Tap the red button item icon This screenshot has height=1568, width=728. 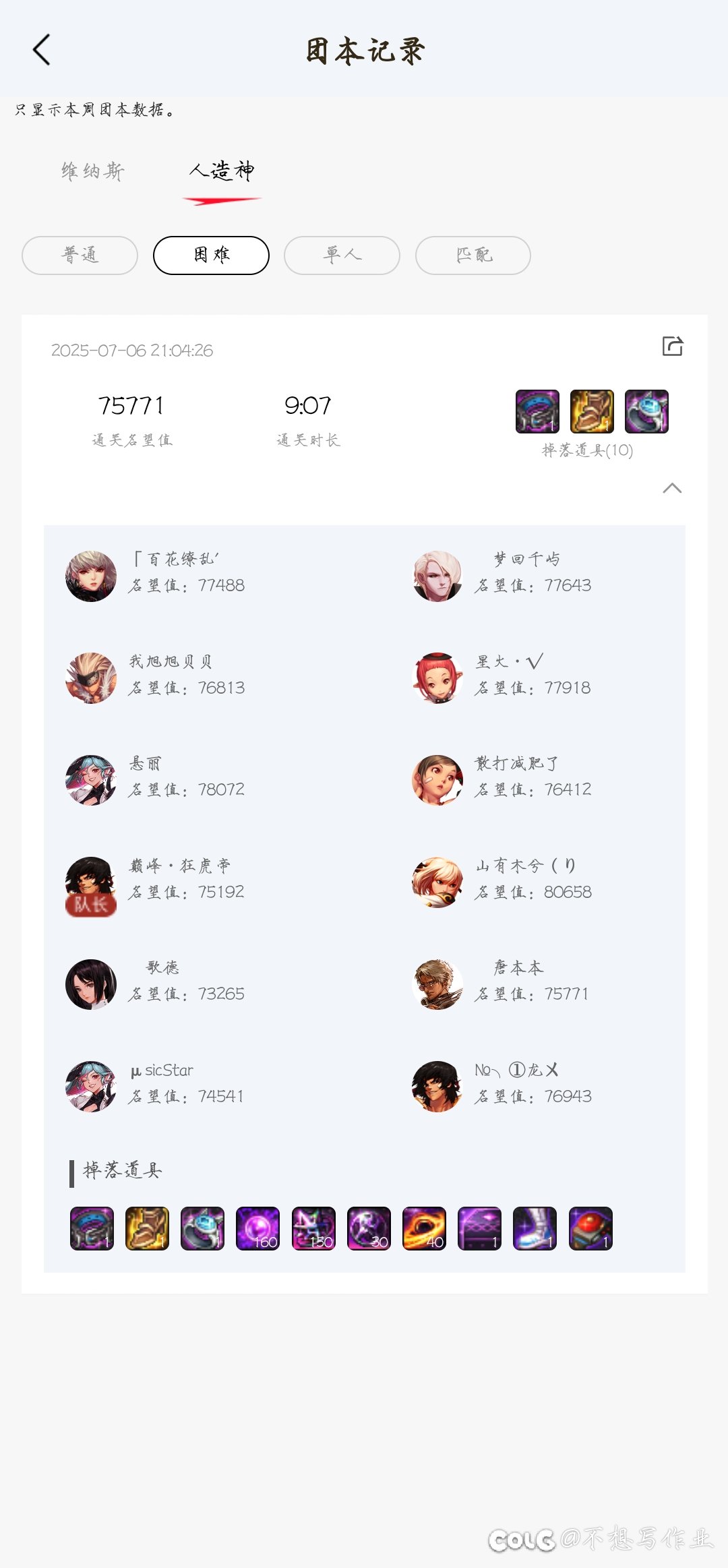click(x=590, y=1228)
